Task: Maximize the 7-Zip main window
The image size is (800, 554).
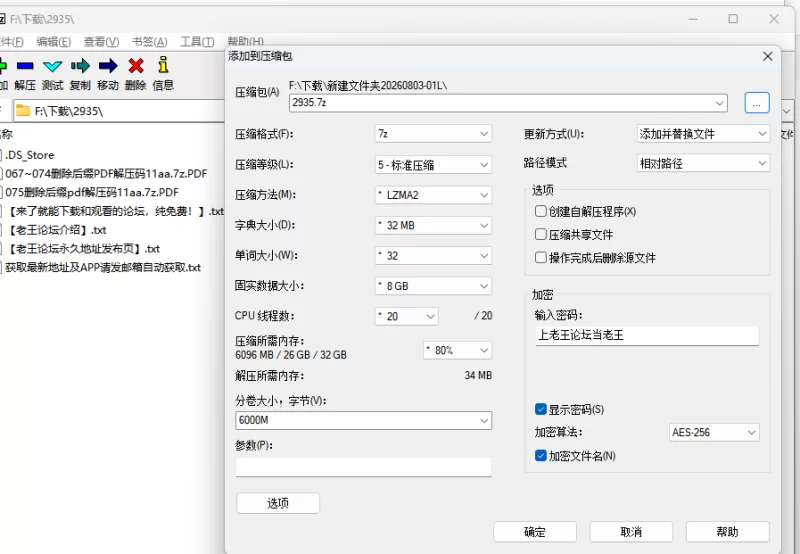Action: pyautogui.click(x=733, y=19)
